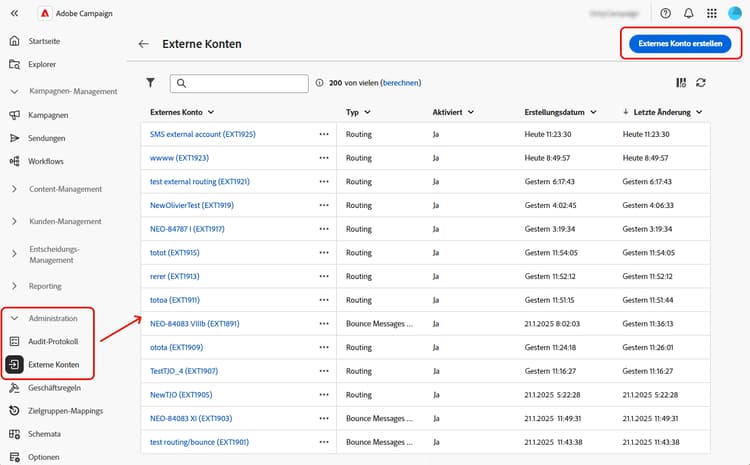The image size is (750, 465).
Task: Click into the search field
Action: pyautogui.click(x=240, y=83)
